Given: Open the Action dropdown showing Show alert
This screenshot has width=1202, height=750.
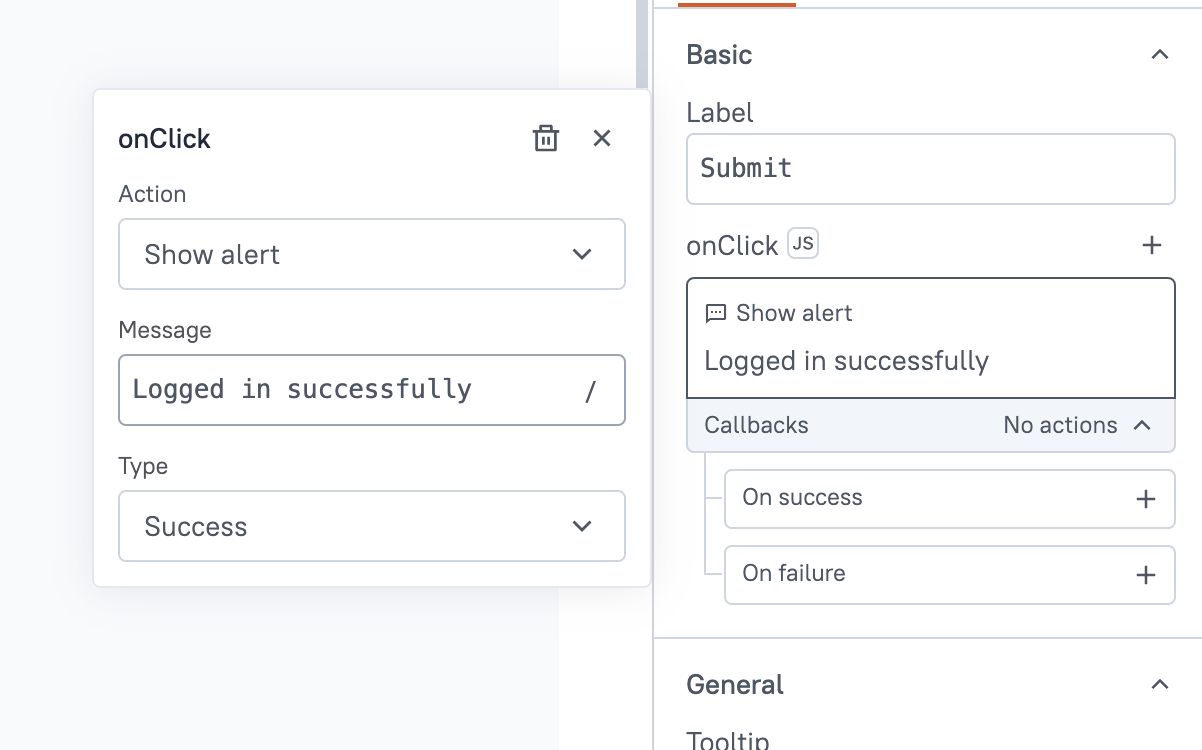Looking at the screenshot, I should pos(372,255).
